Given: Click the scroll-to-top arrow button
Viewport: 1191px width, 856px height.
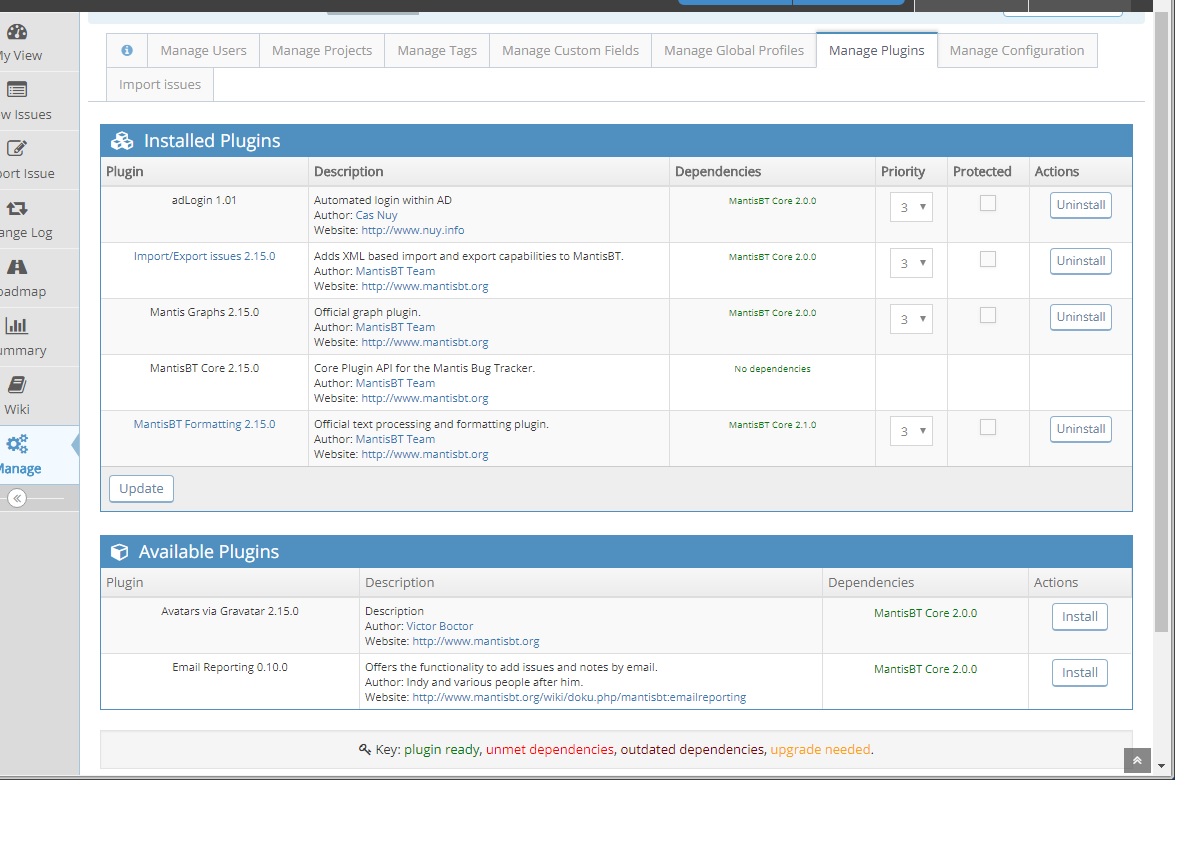Looking at the screenshot, I should coord(1136,761).
